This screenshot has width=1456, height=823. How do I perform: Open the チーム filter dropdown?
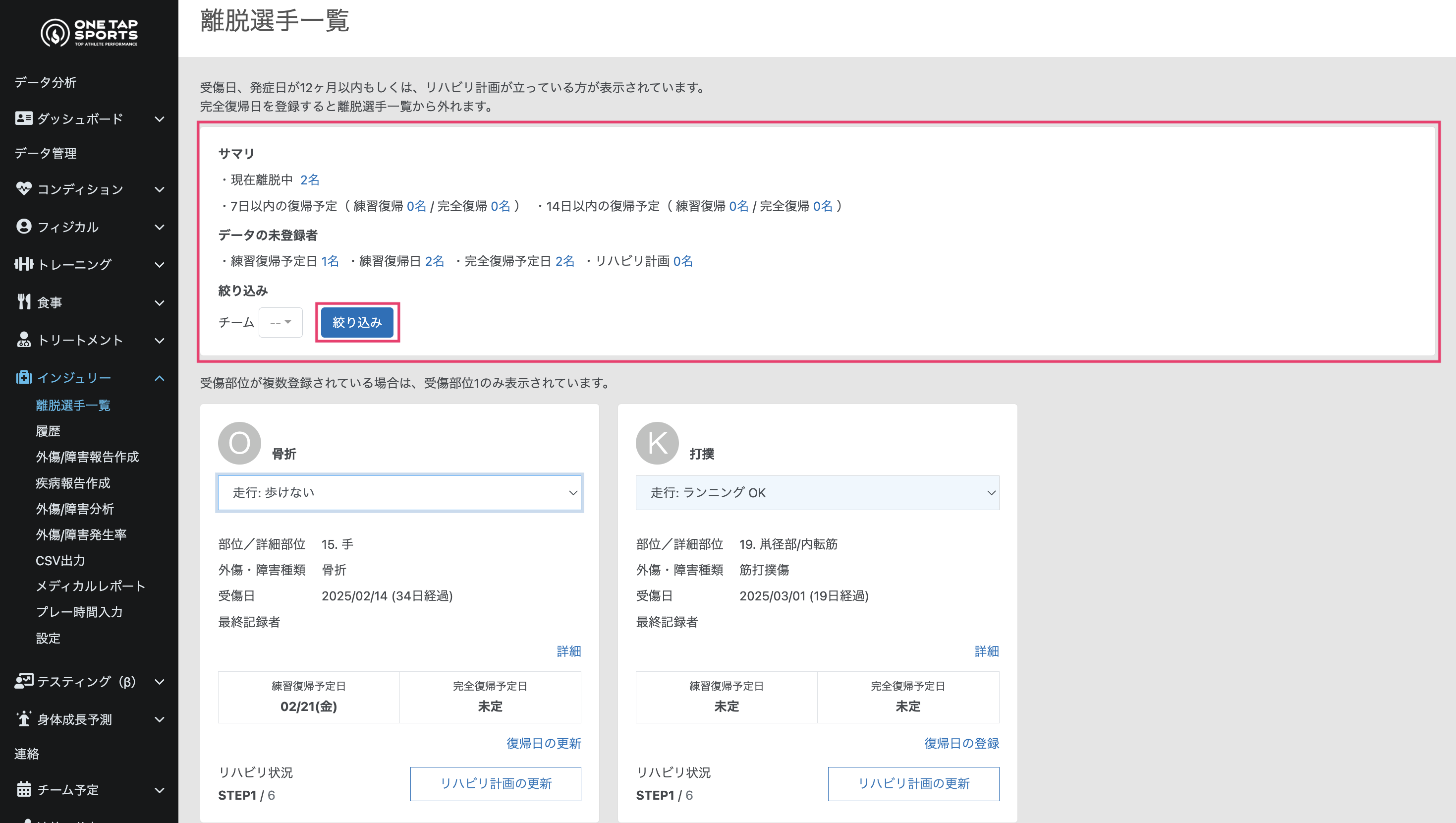(280, 322)
